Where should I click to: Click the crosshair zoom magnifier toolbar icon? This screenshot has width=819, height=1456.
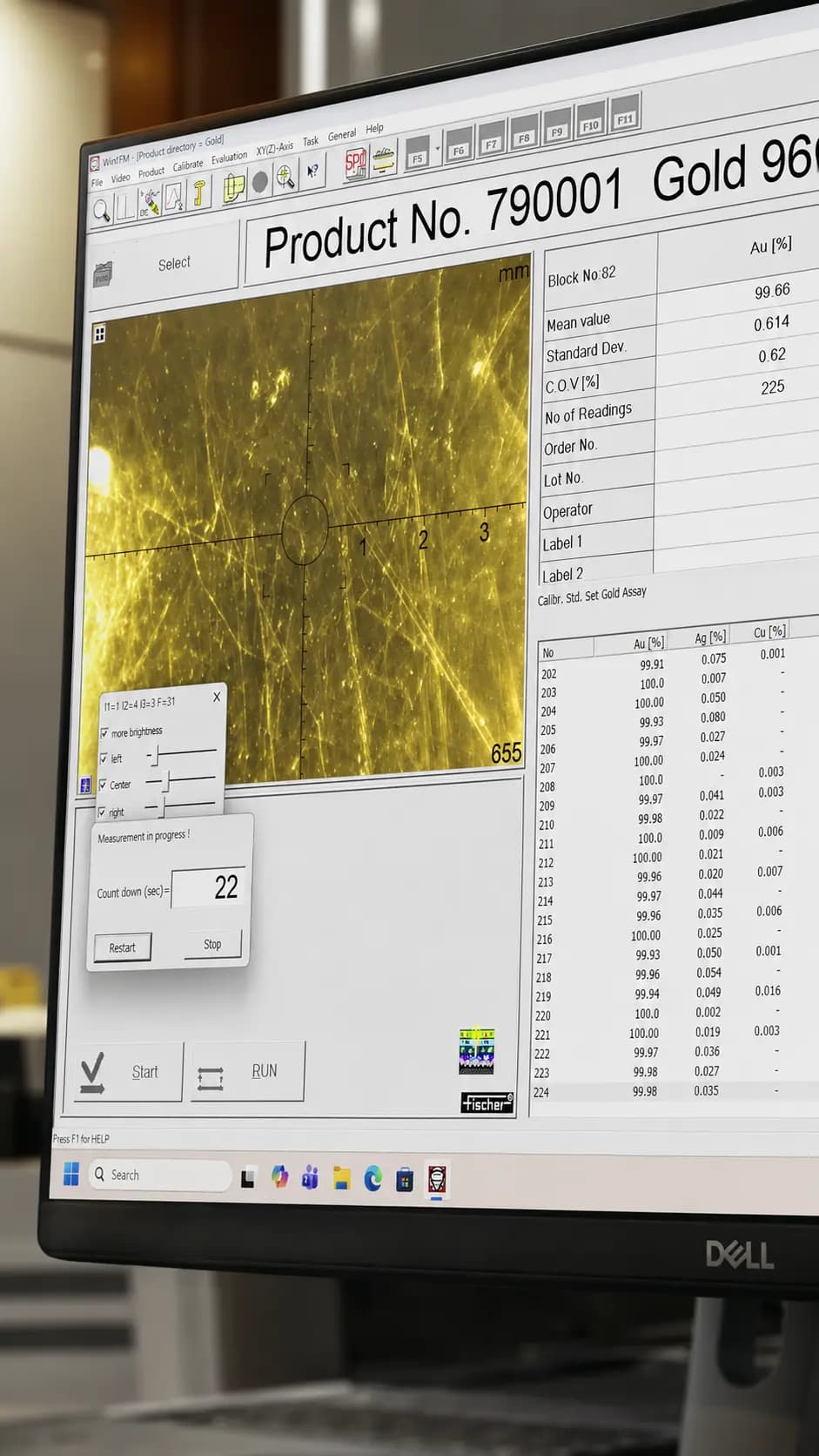click(285, 177)
